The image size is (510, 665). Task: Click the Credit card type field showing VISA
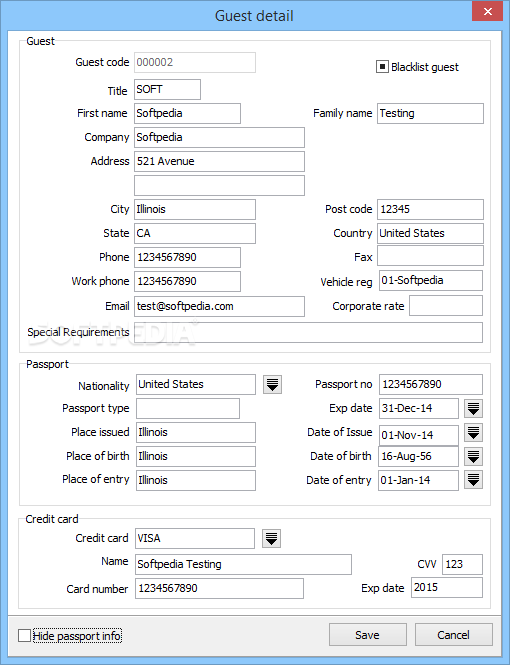[x=195, y=538]
